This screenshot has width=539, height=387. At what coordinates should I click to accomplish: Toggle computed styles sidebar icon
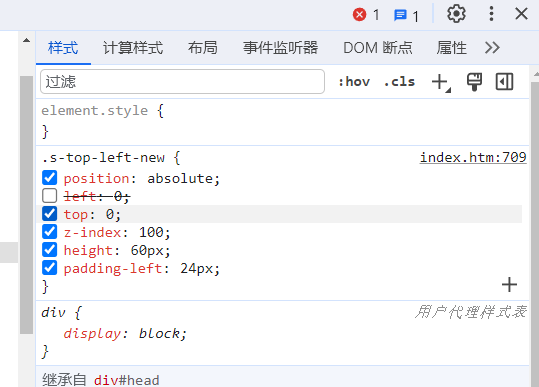click(504, 82)
